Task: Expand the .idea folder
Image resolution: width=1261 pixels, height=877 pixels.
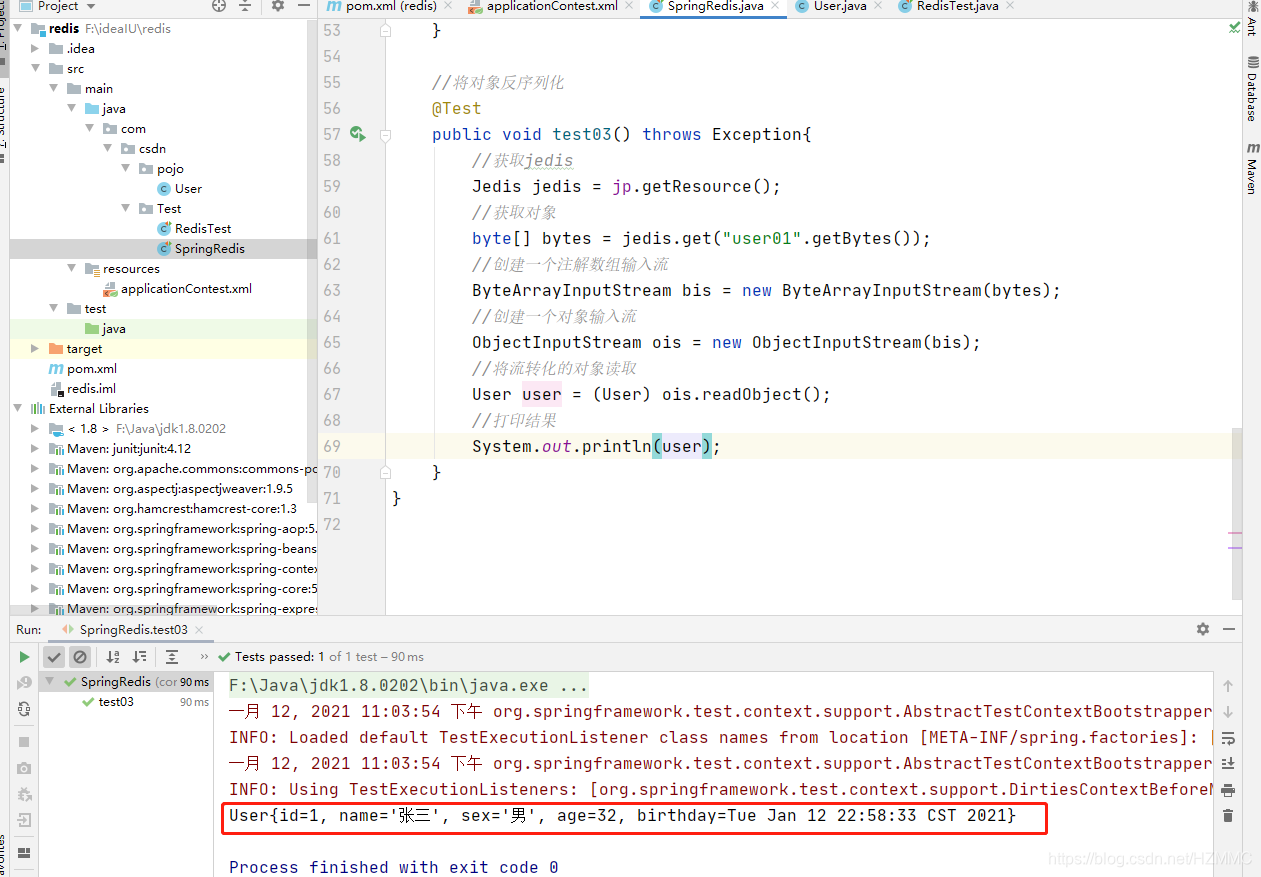Action: tap(36, 49)
